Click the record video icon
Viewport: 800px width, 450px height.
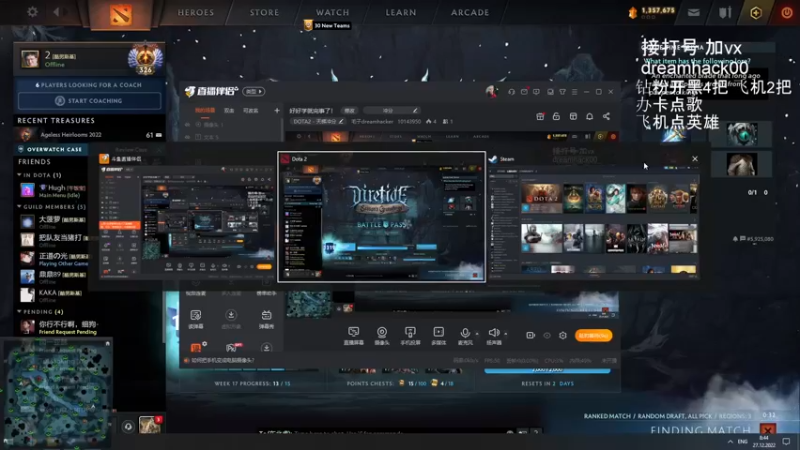tap(531, 335)
